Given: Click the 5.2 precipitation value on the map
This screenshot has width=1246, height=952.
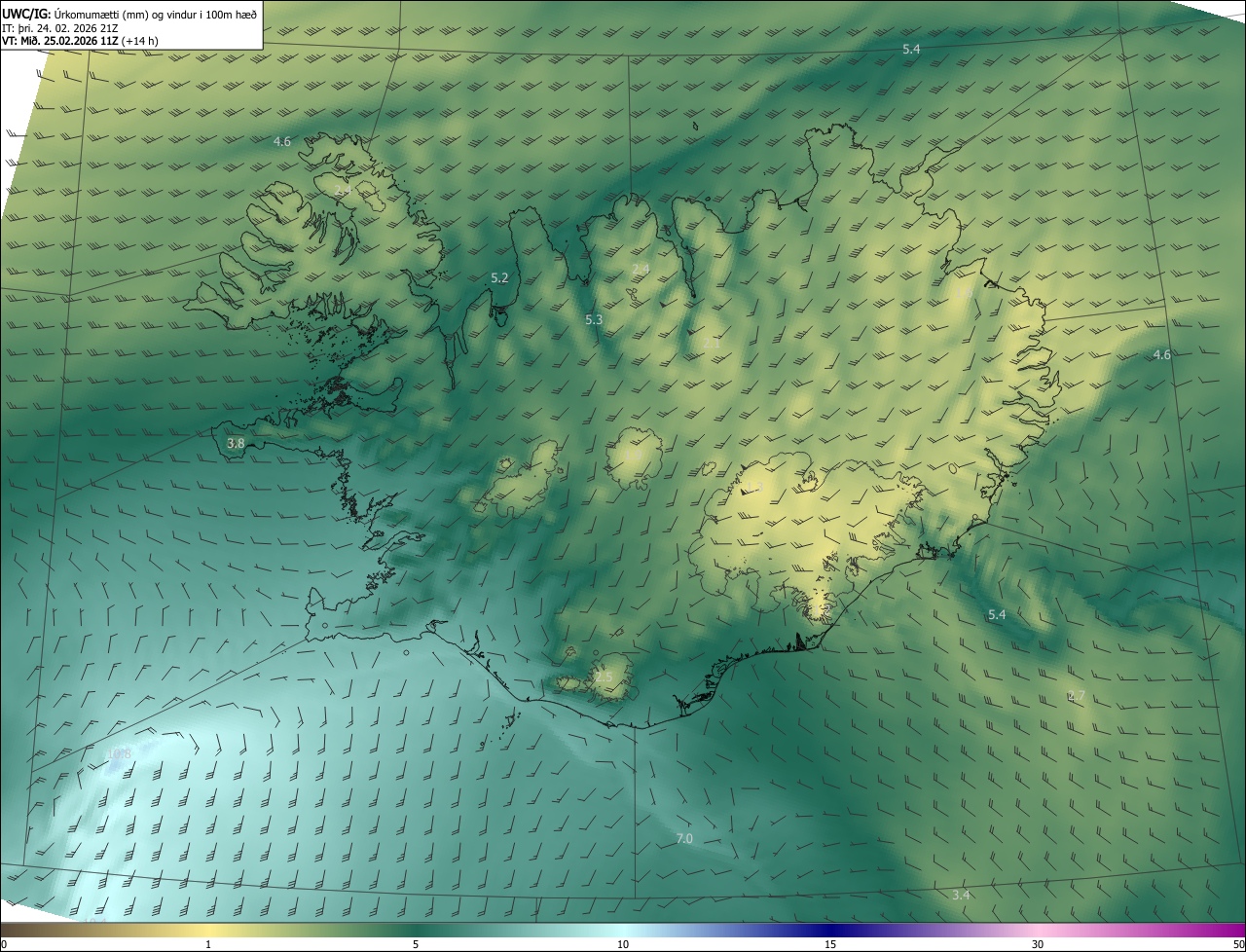Looking at the screenshot, I should coord(499,277).
